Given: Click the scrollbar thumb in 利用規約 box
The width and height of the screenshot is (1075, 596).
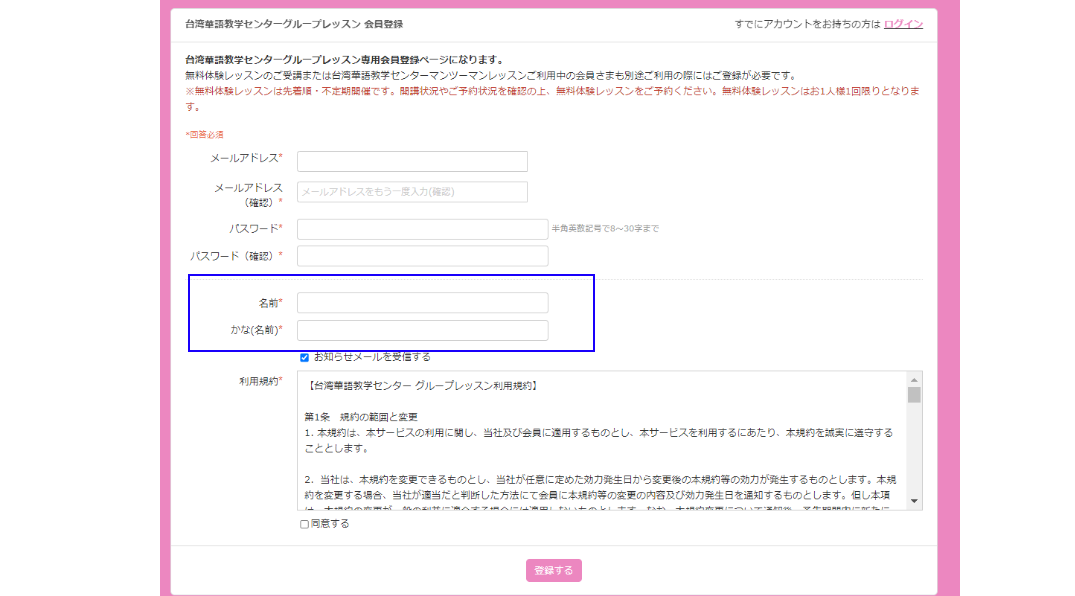Looking at the screenshot, I should (913, 395).
